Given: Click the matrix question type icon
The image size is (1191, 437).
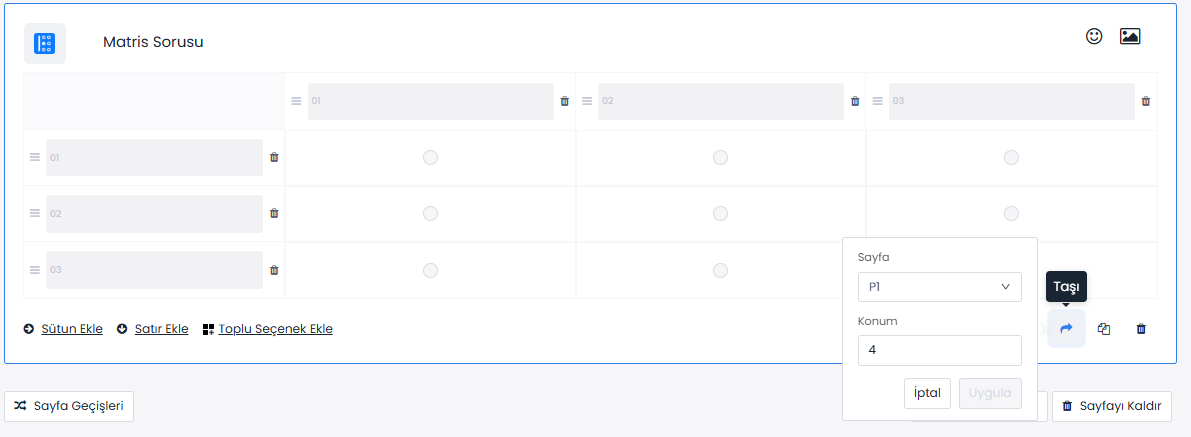Looking at the screenshot, I should tap(45, 43).
